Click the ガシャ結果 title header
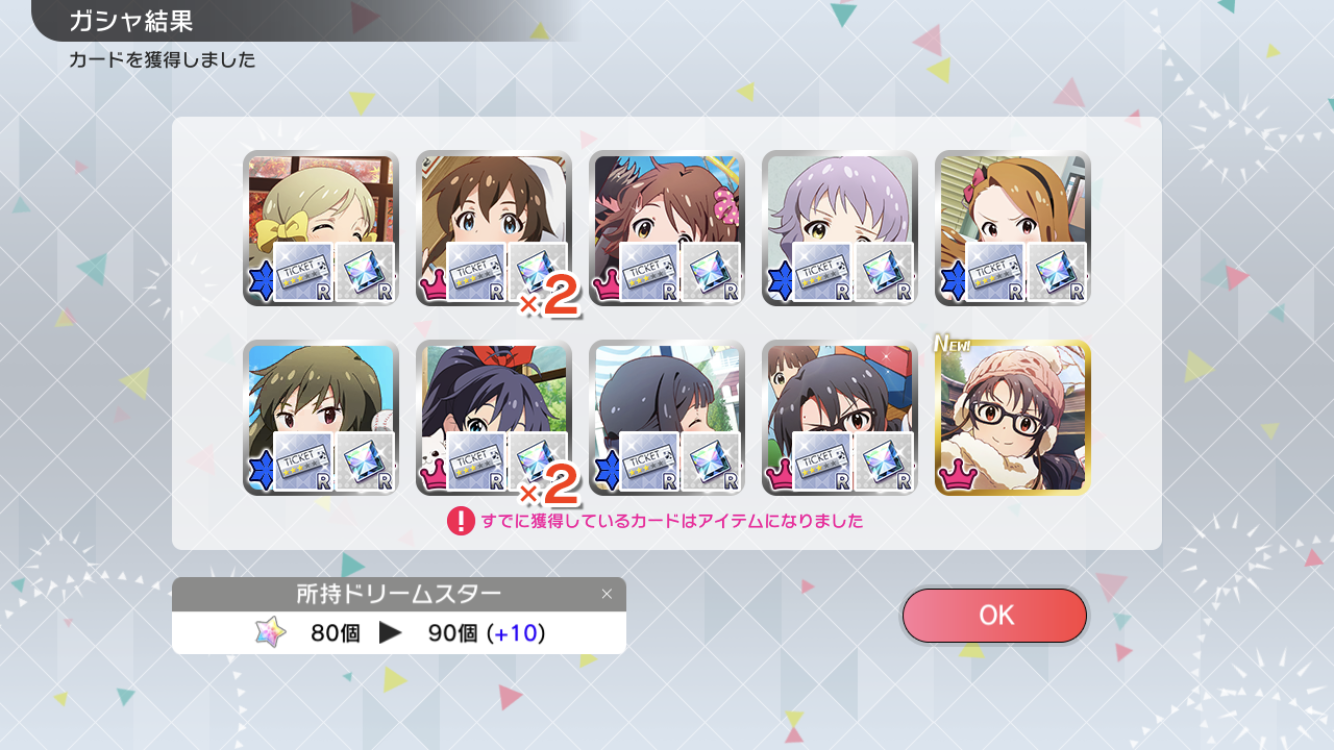Image resolution: width=1334 pixels, height=750 pixels. pos(131,20)
